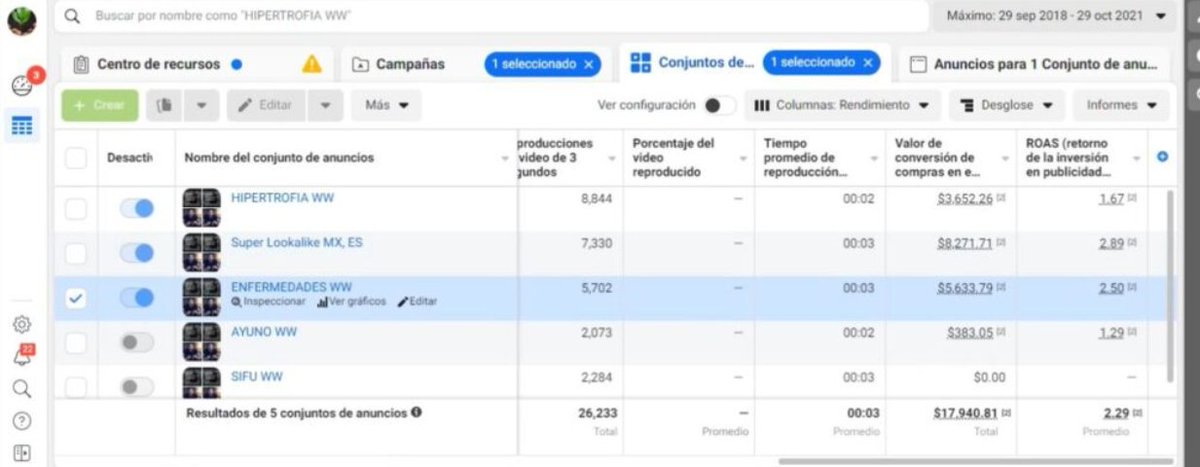Click the bottom sidebar panel toggle icon
This screenshot has width=1200, height=467.
[x=22, y=453]
